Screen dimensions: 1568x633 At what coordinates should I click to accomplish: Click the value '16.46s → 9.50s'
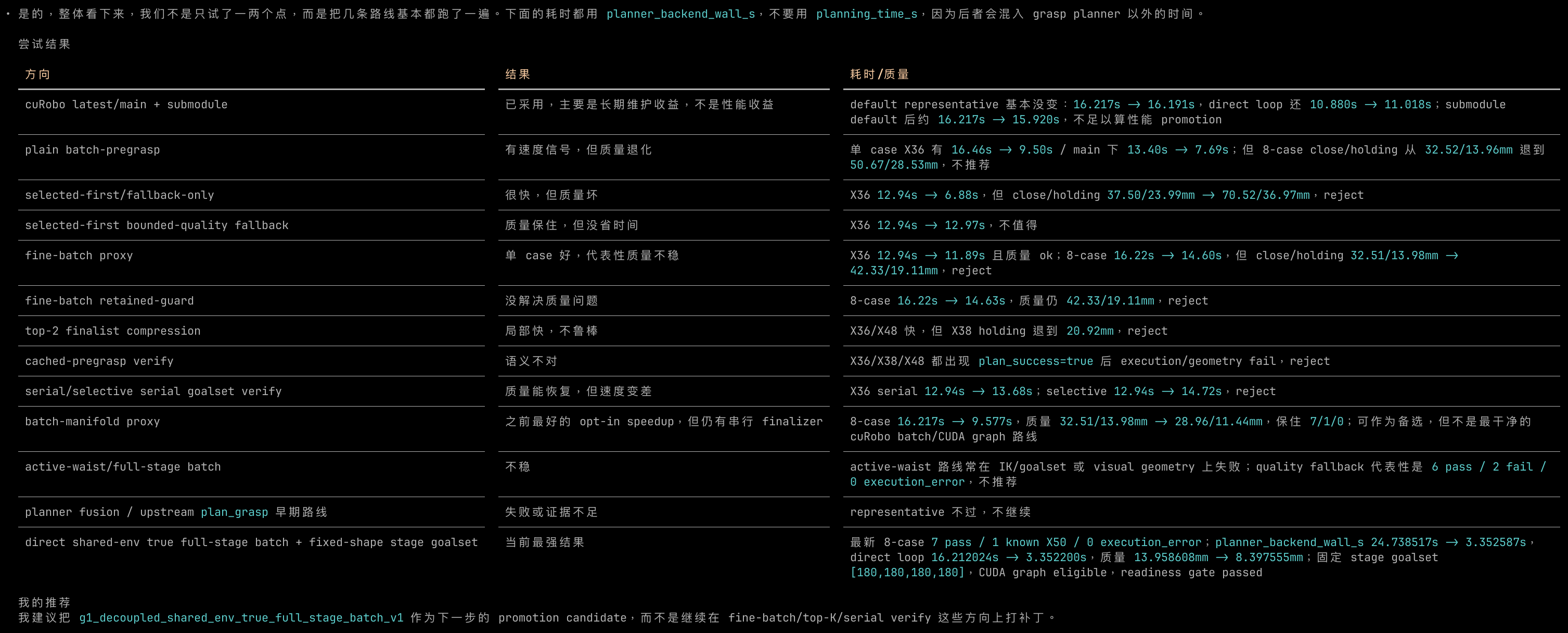[x=1002, y=150]
